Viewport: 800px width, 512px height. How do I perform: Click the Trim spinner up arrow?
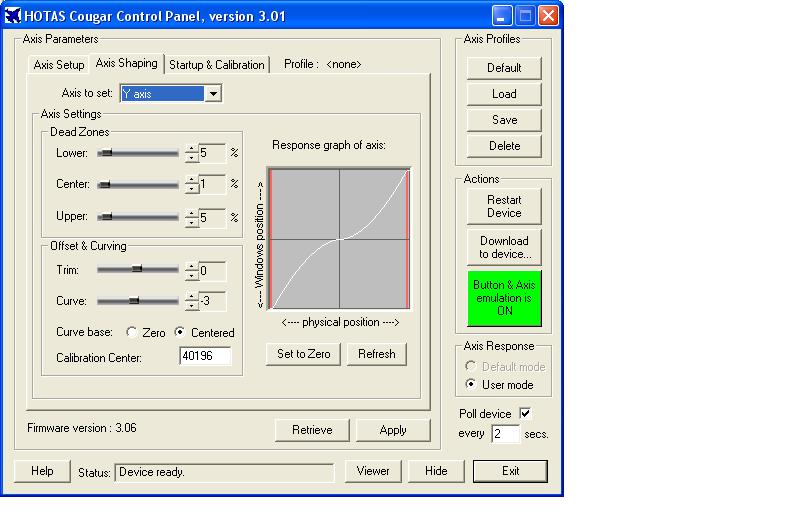click(192, 266)
